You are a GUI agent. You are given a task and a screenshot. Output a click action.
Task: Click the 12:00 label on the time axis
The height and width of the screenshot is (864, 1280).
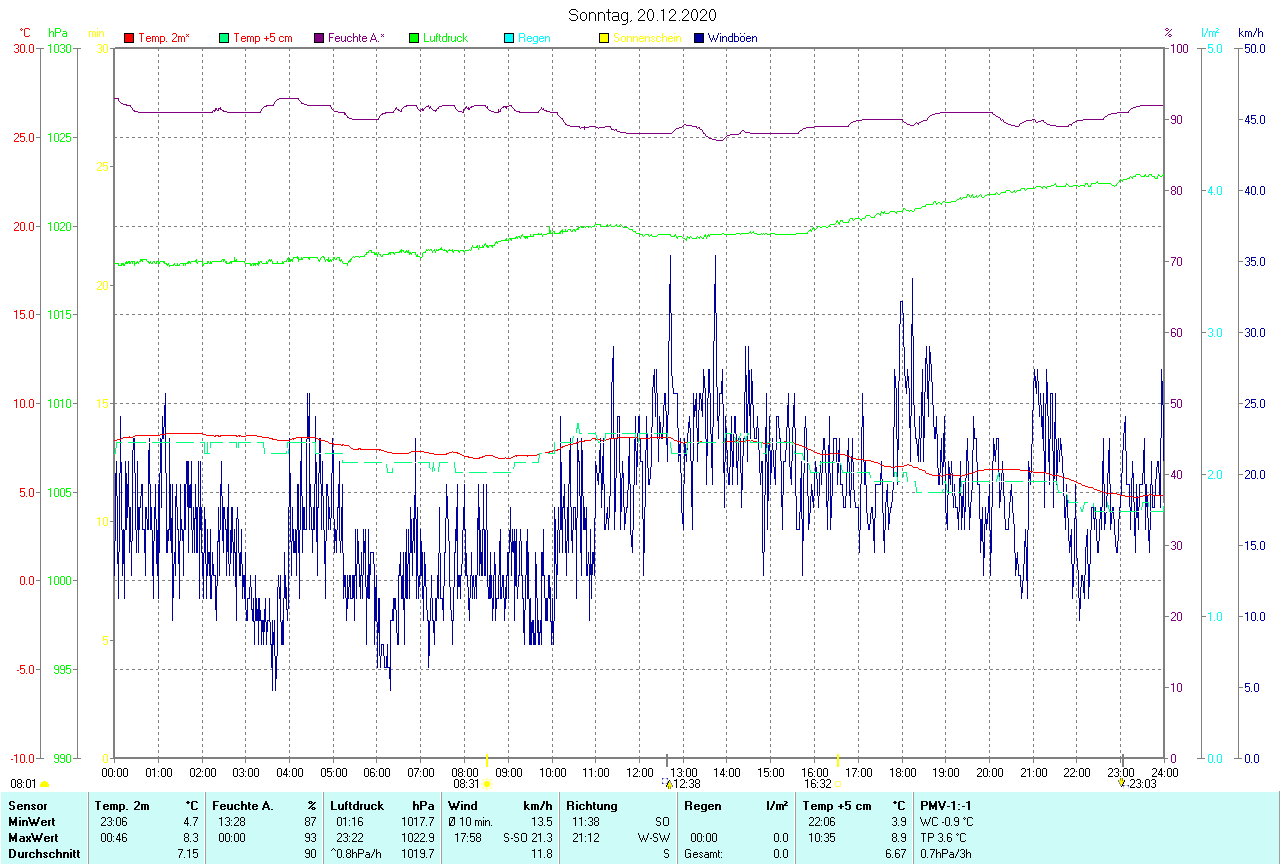click(640, 773)
